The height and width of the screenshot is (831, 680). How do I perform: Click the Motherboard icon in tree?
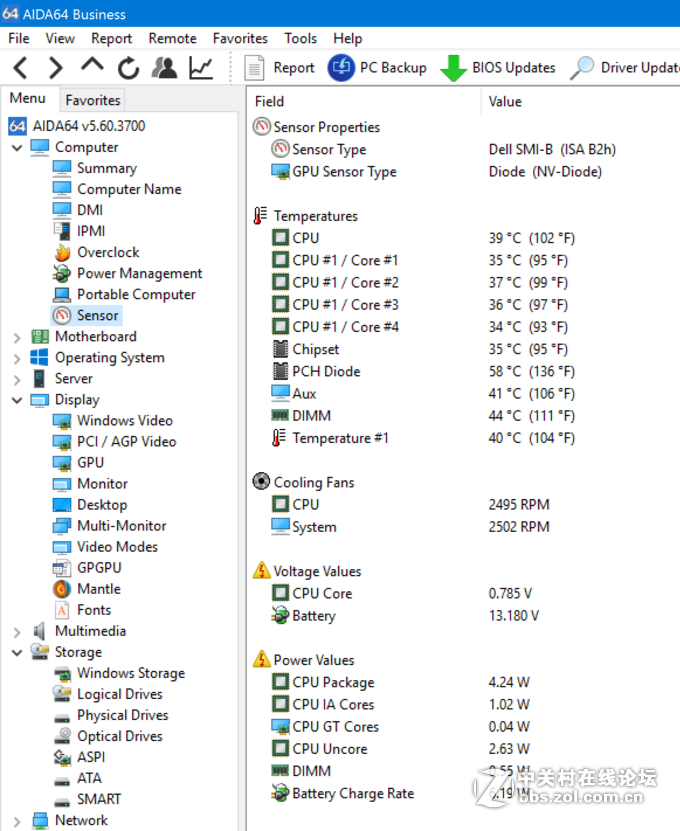(x=40, y=337)
